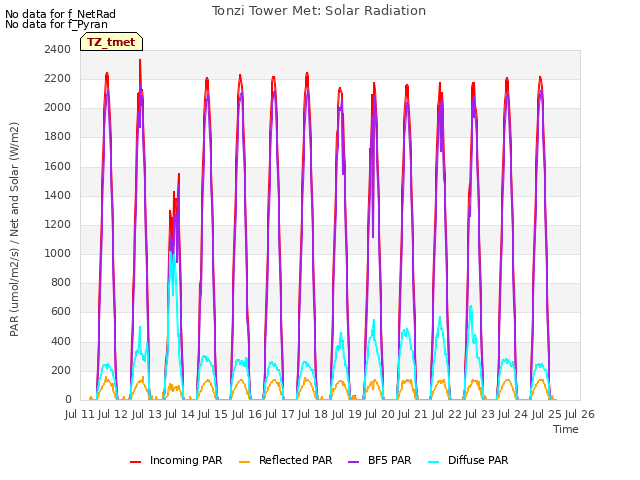Click the Jul 17 x-axis tick label
This screenshot has height=480, width=640.
pos(280,414)
